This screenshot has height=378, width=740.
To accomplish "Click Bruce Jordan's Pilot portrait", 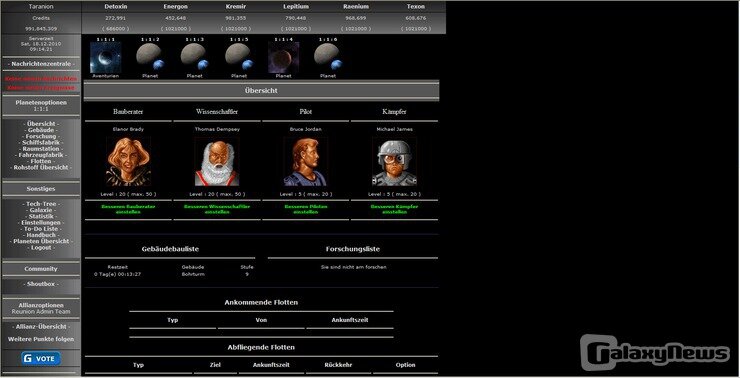I will pyautogui.click(x=306, y=161).
